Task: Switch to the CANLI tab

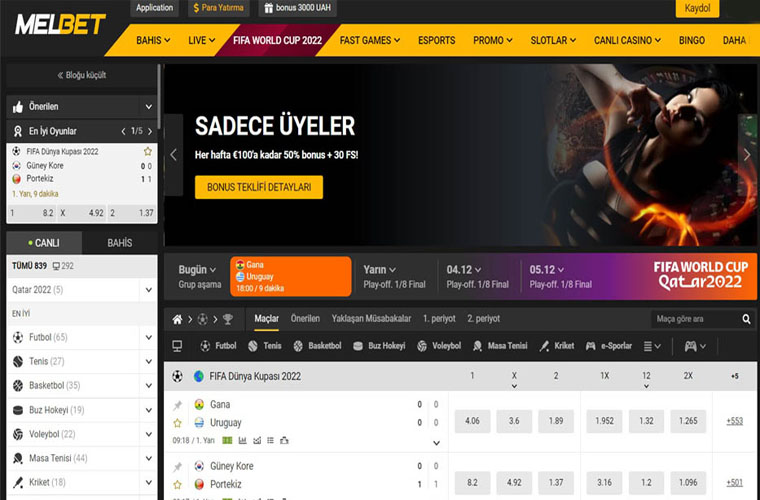Action: (44, 243)
